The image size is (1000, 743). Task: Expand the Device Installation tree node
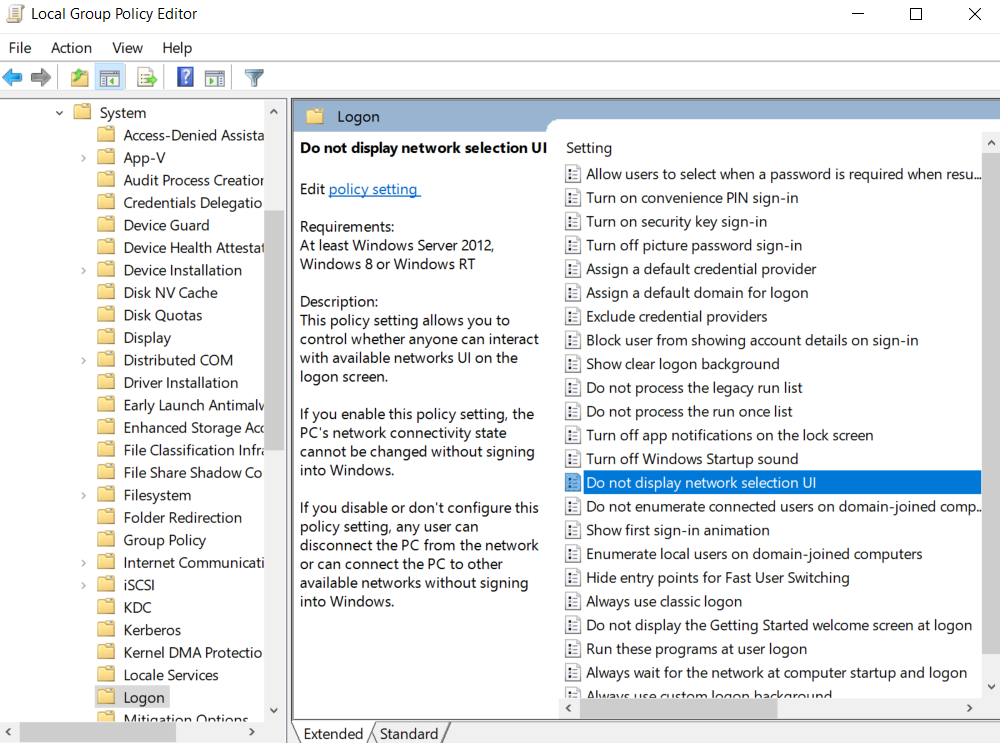pos(83,270)
